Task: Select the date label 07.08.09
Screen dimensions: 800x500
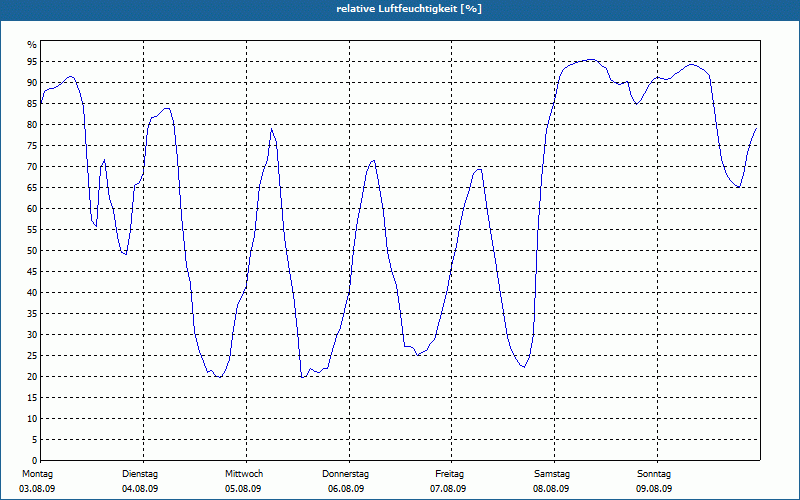Action: pos(448,489)
